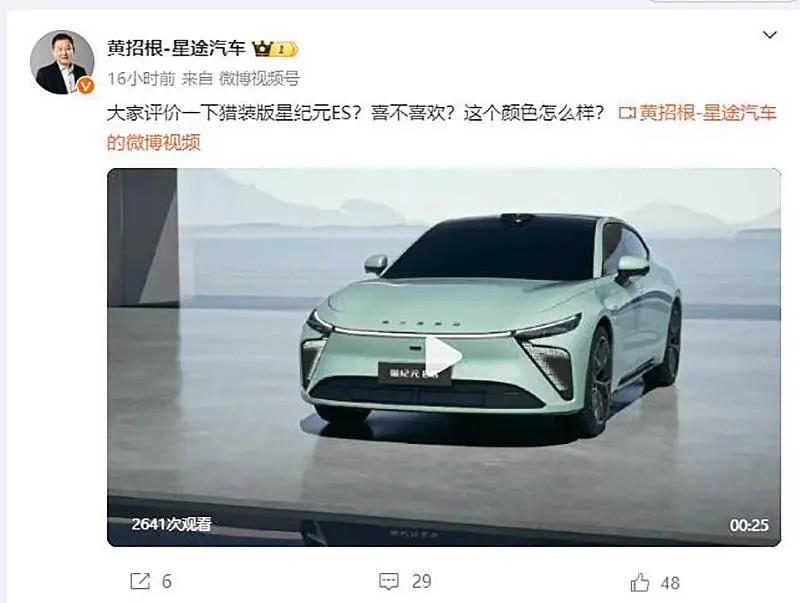The image size is (800, 603).
Task: Play the video with center play button
Action: (443, 356)
